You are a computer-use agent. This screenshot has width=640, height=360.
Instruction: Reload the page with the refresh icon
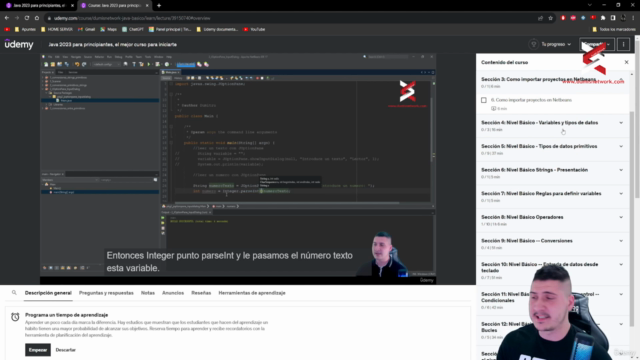pos(27,18)
